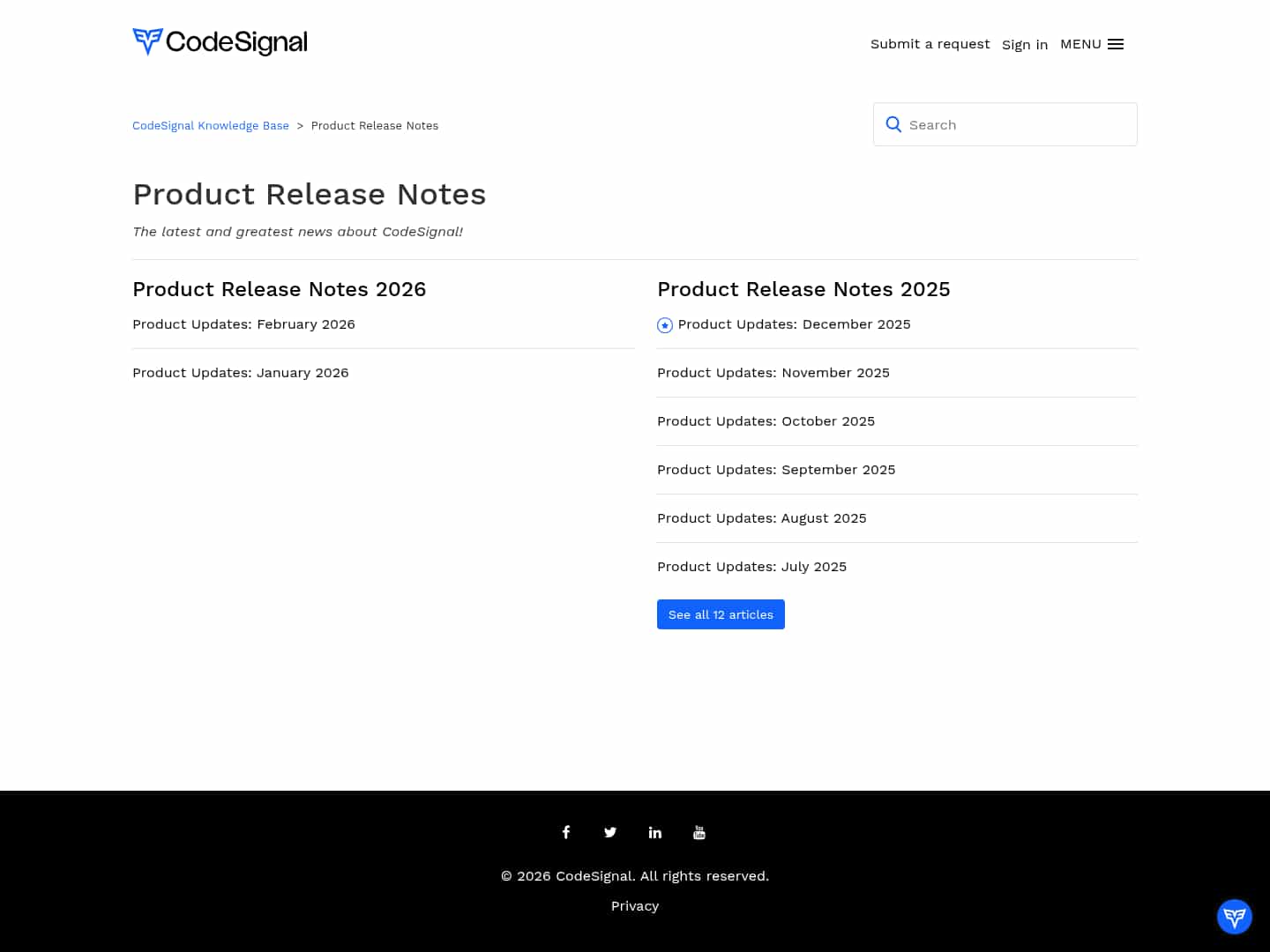Click the CodeSignal logo in header
The width and height of the screenshot is (1270, 952).
point(220,41)
